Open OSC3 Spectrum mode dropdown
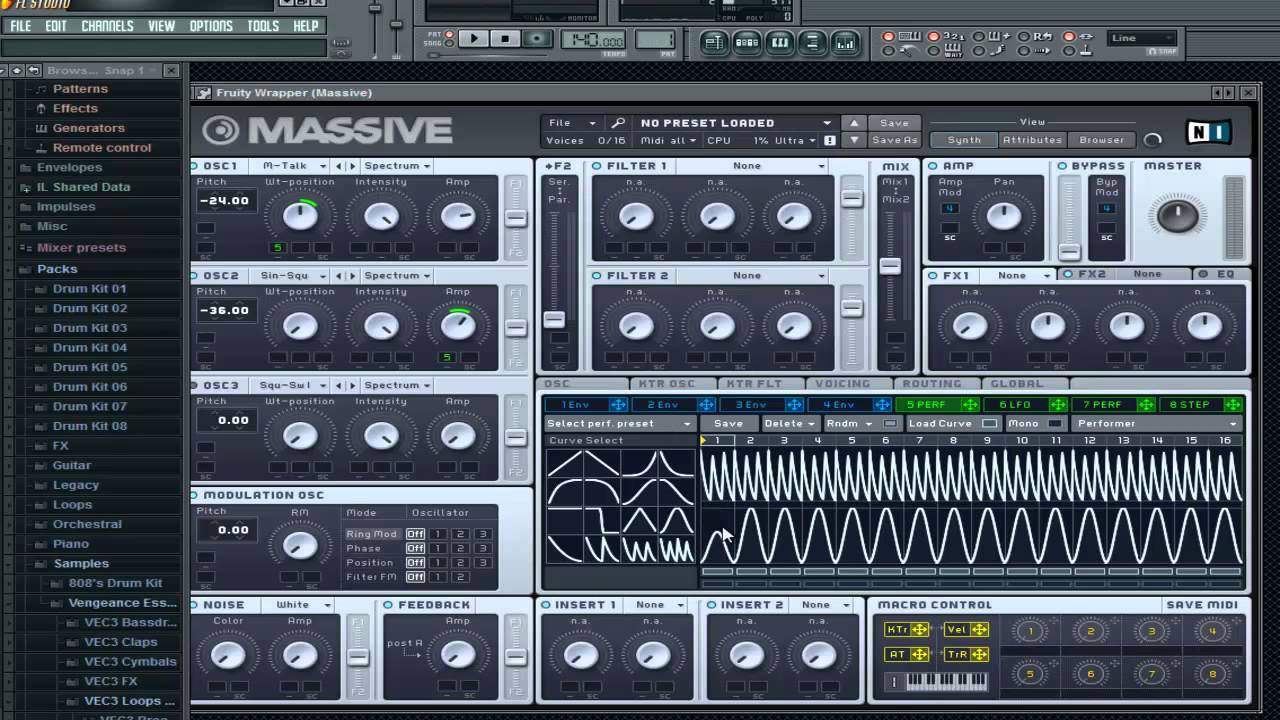The width and height of the screenshot is (1280, 720). click(x=397, y=385)
